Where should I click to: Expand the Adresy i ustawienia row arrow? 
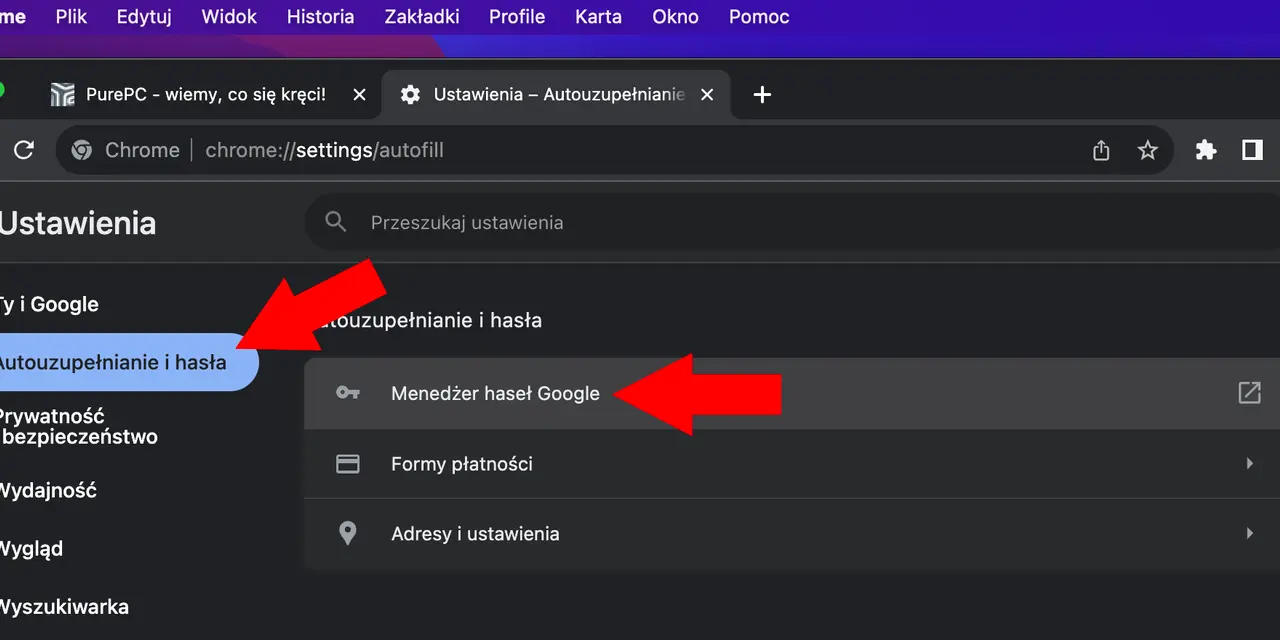tap(1249, 534)
